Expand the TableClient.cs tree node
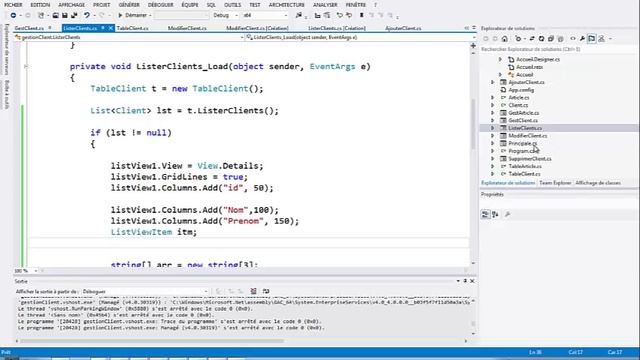Image resolution: width=640 pixels, height=360 pixels. [x=493, y=174]
